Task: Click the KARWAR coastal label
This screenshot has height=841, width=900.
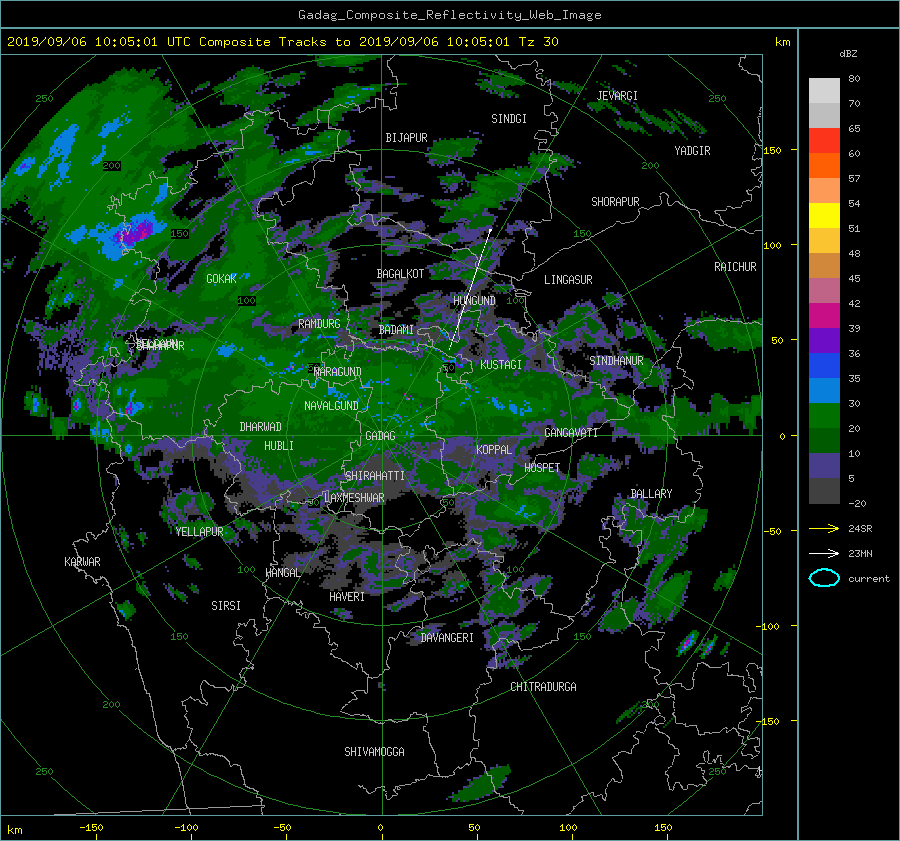Action: [82, 562]
